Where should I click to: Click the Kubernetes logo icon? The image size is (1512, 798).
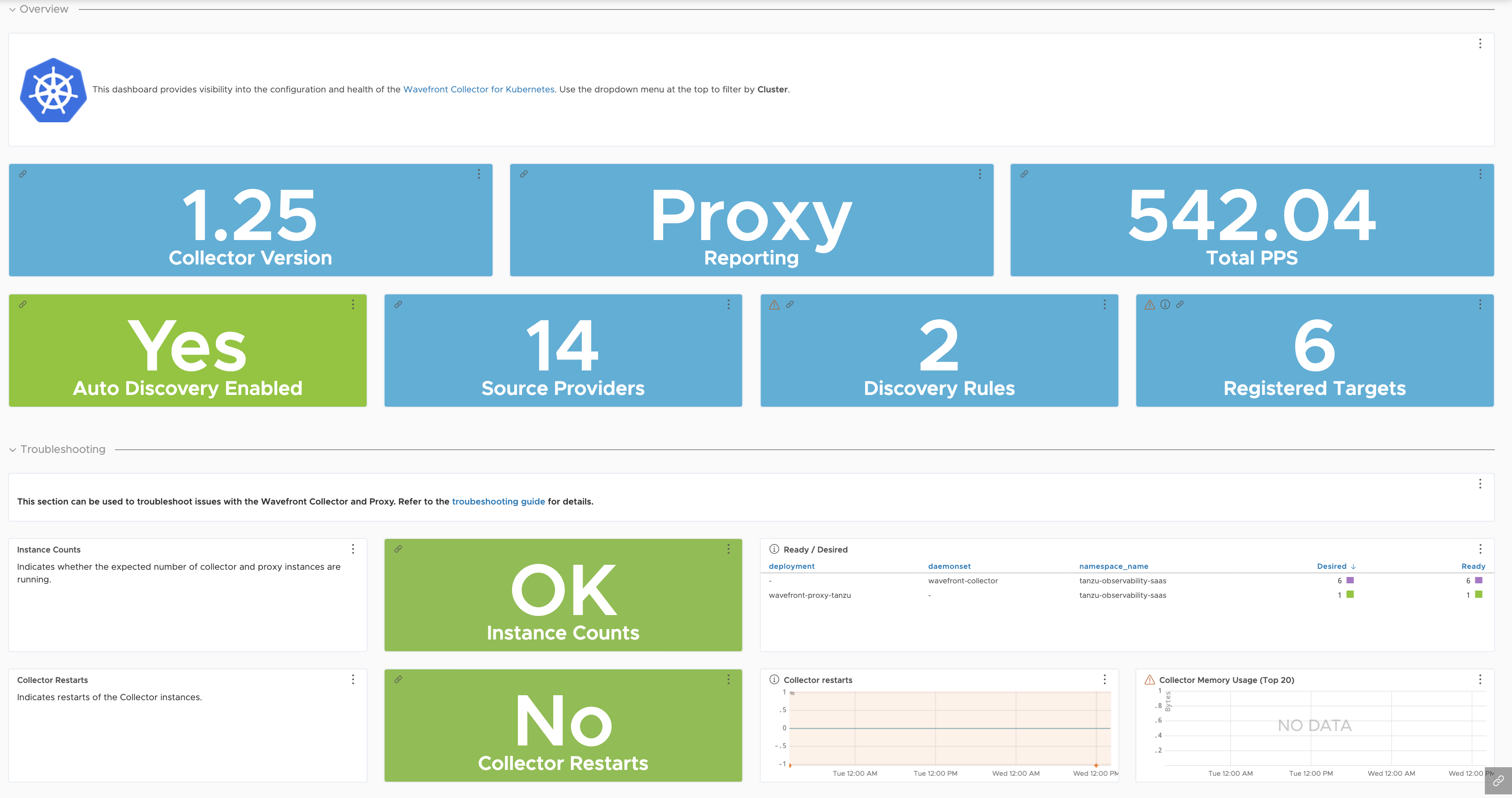click(x=53, y=90)
